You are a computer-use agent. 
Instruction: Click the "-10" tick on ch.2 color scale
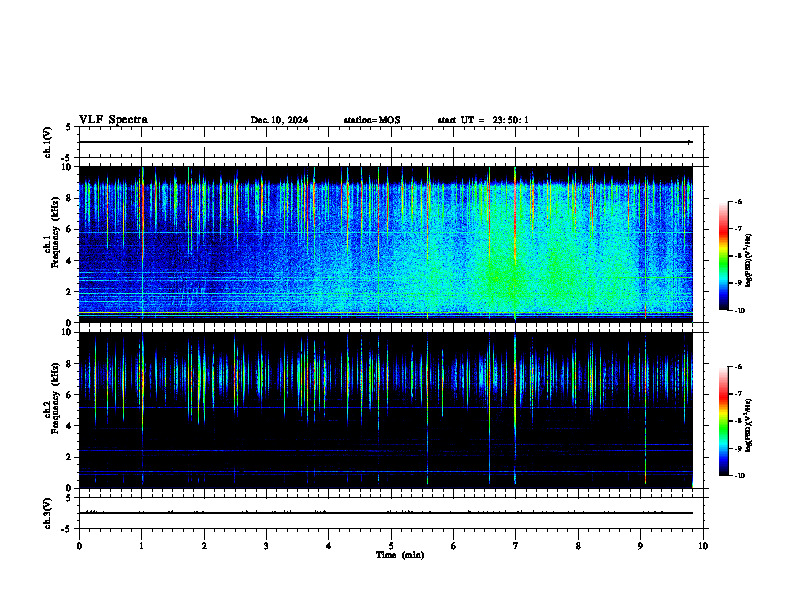point(739,476)
